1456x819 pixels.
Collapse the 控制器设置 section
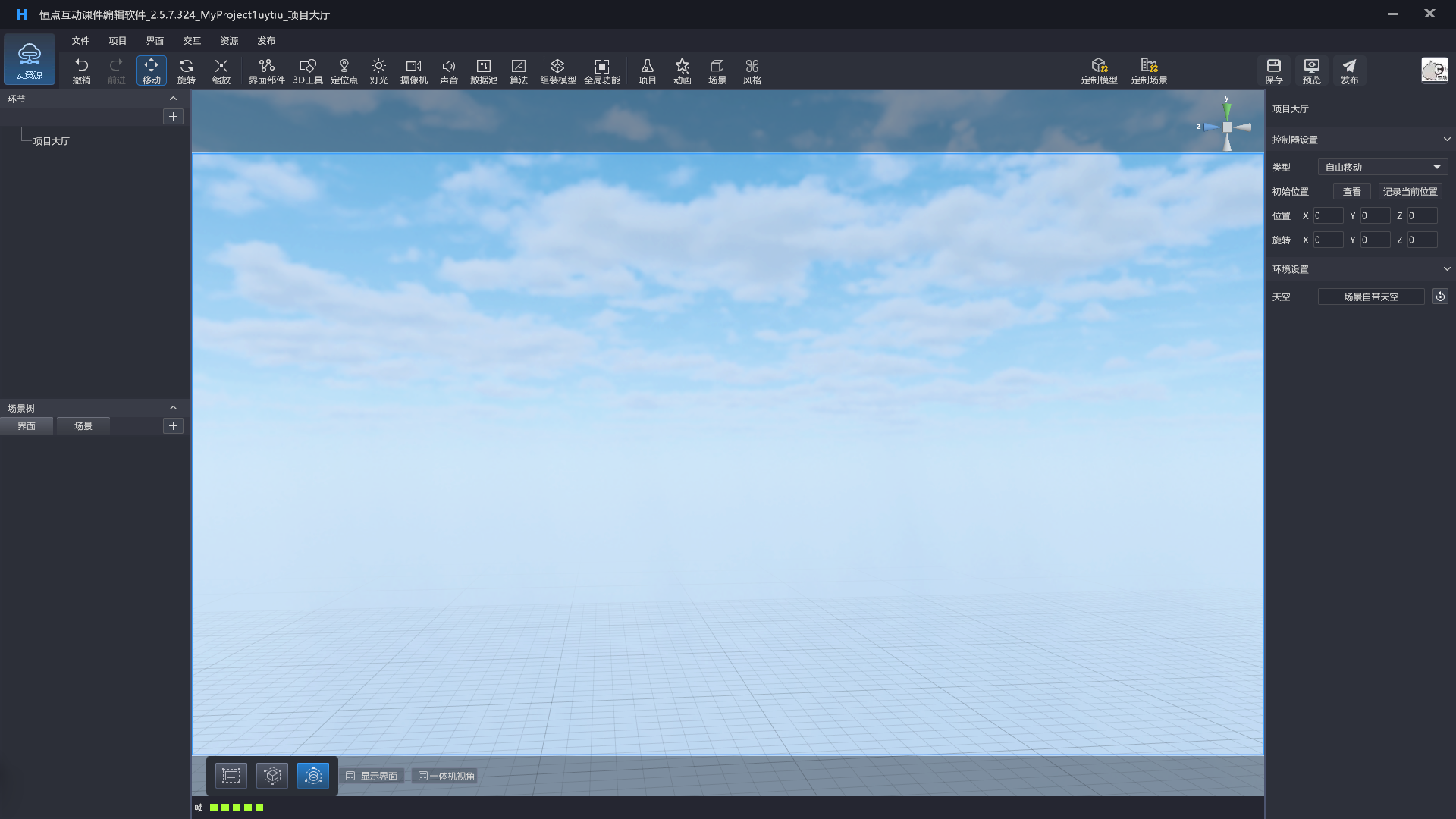tap(1446, 140)
